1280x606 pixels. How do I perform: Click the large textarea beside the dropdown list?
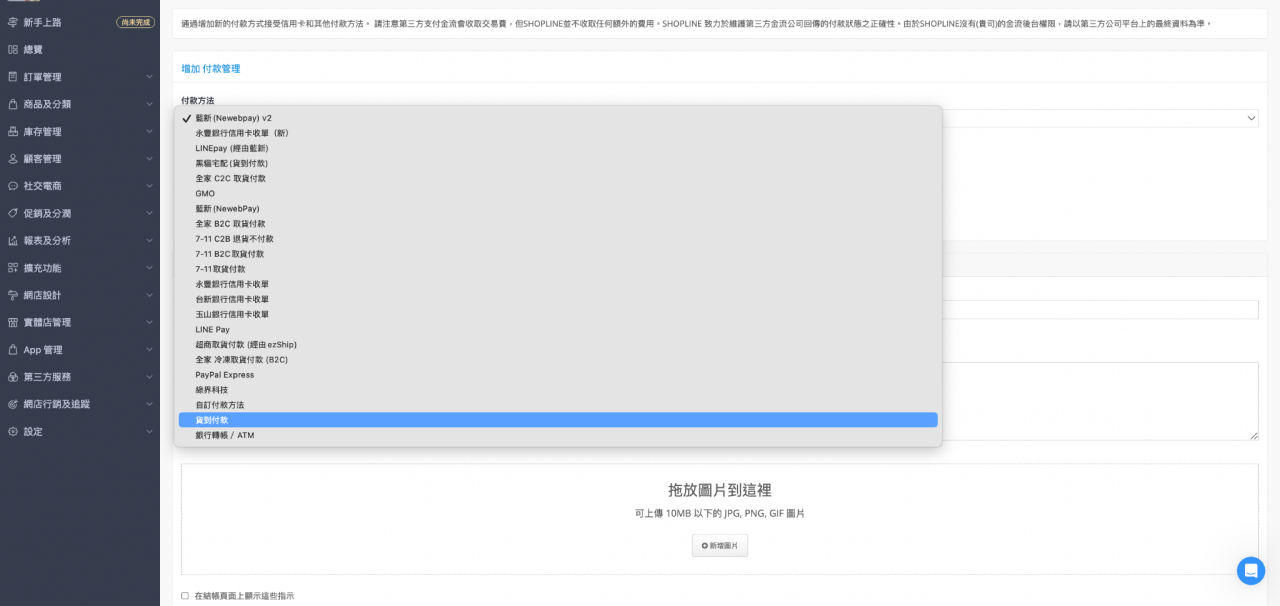[x=1100, y=401]
